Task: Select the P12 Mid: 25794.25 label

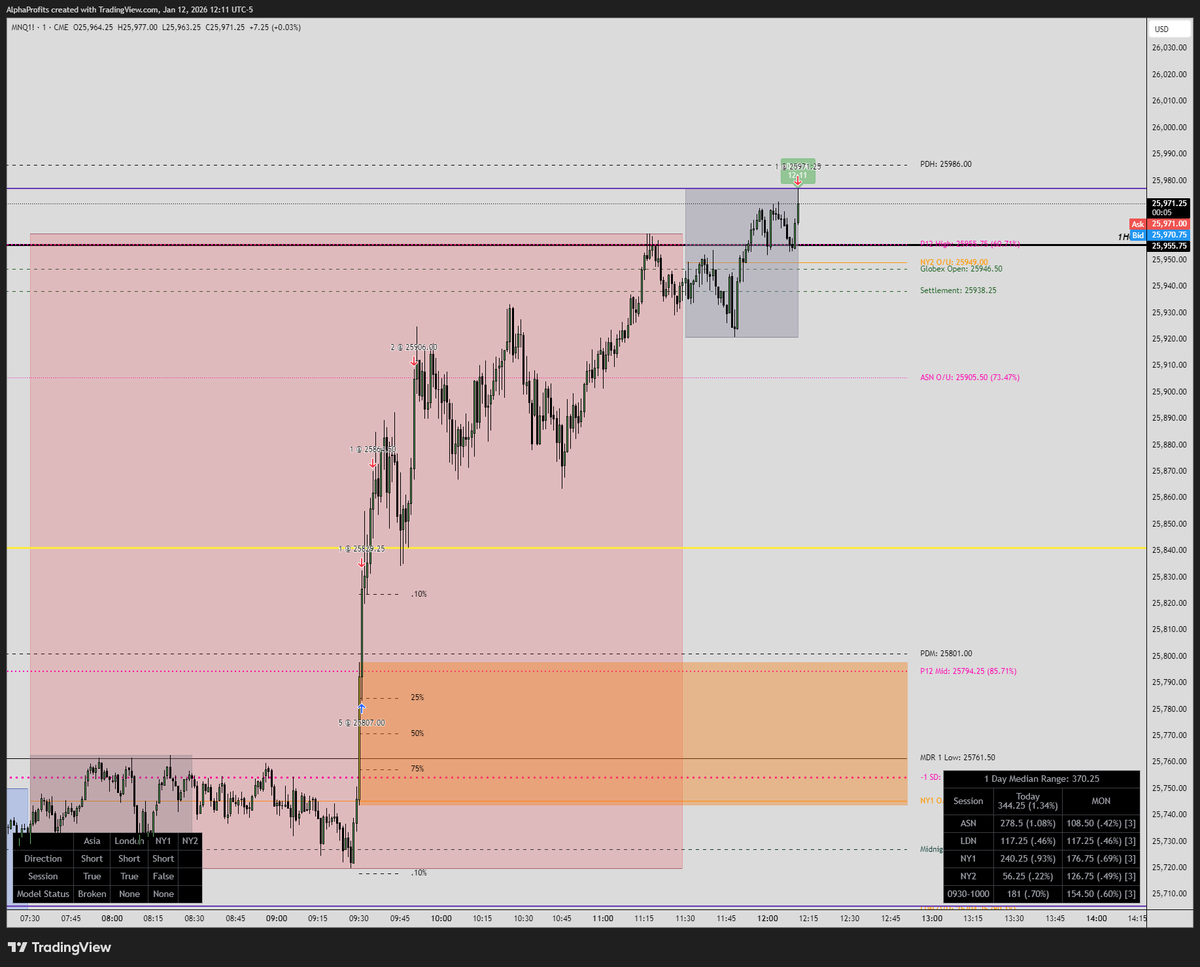Action: [969, 671]
